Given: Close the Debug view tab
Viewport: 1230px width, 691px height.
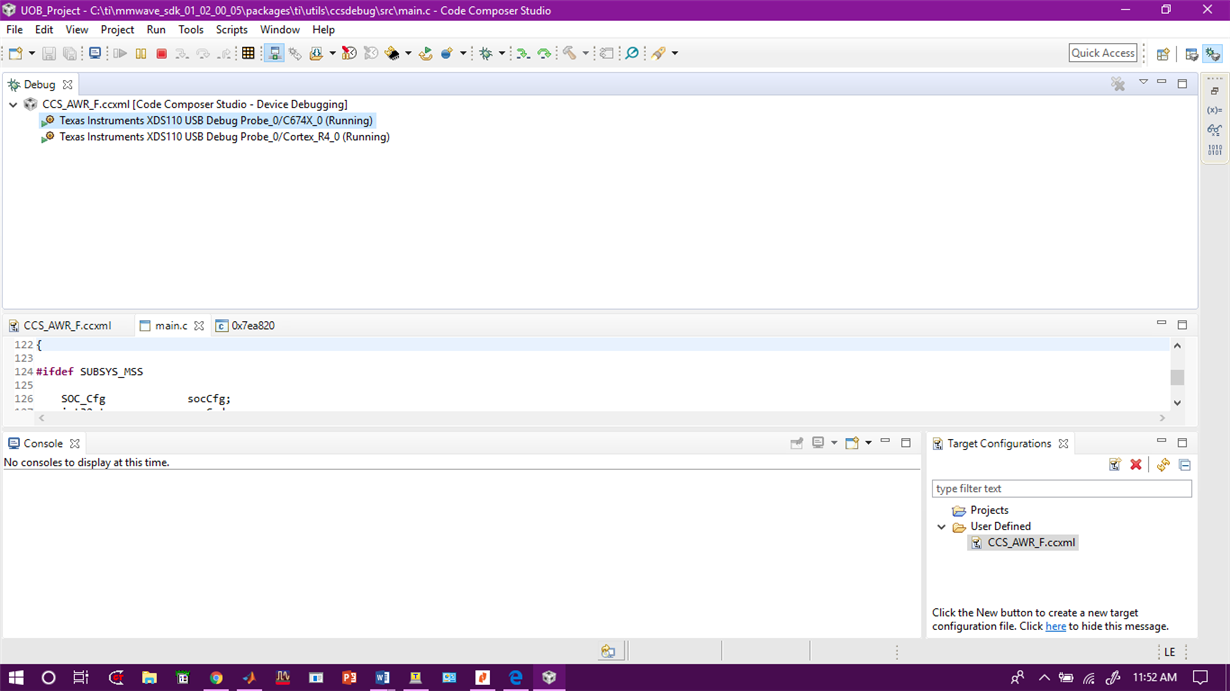Looking at the screenshot, I should (68, 85).
